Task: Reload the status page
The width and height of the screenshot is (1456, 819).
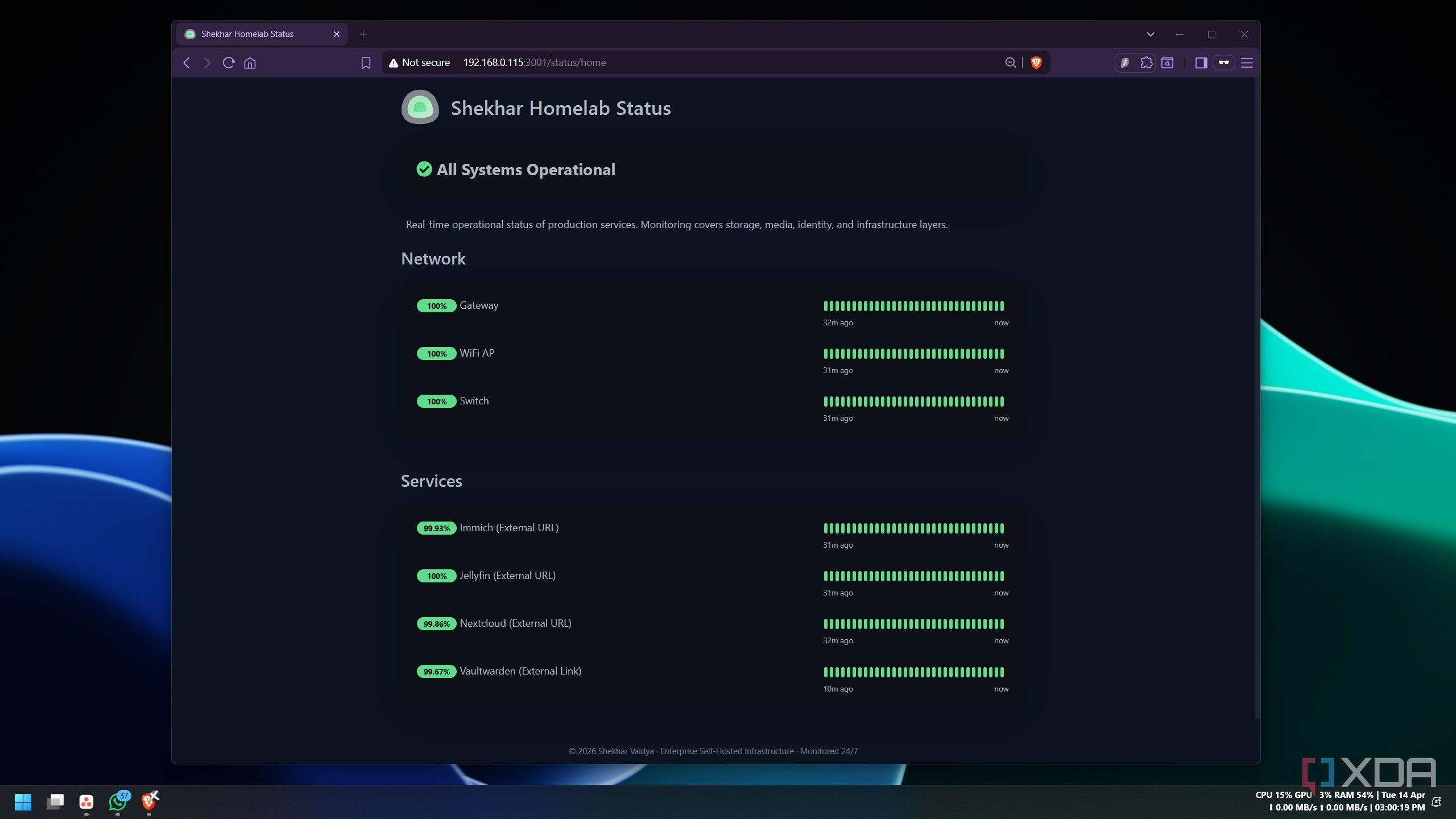Action: pyautogui.click(x=229, y=63)
